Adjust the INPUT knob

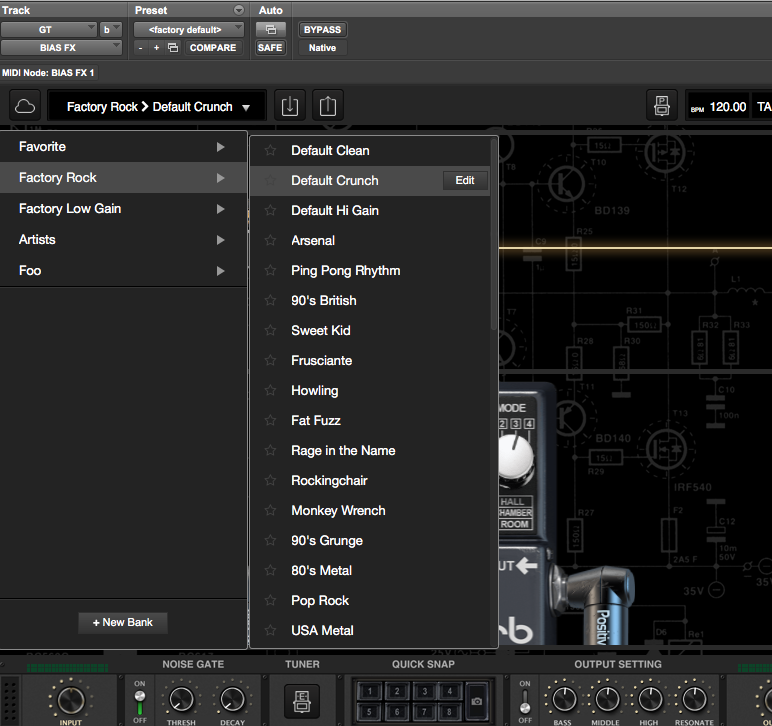71,700
